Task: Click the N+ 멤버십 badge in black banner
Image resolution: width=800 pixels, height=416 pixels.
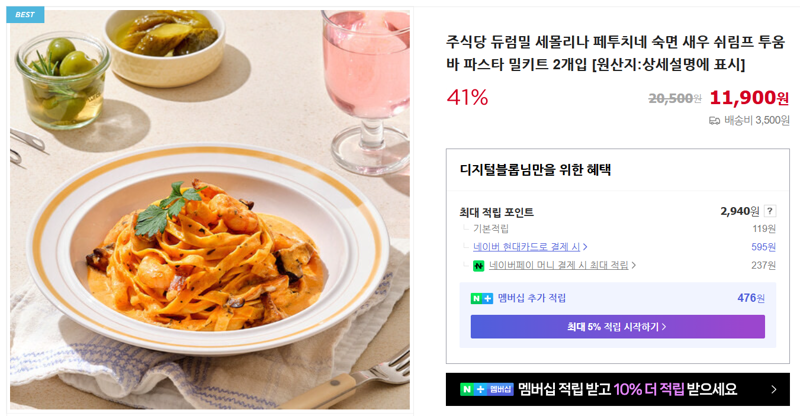Action: pyautogui.click(x=486, y=389)
